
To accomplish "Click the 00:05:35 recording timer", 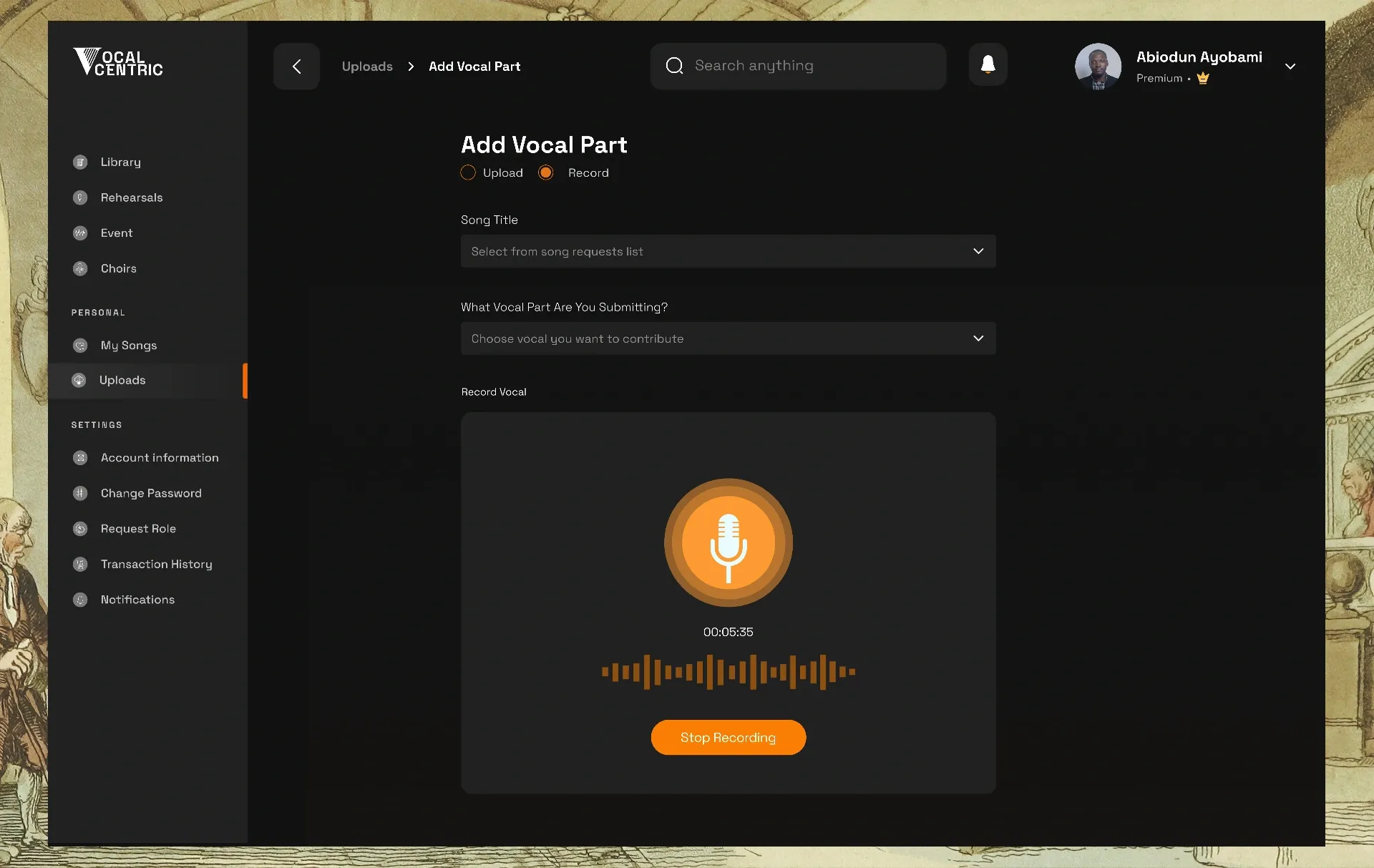I will point(728,633).
